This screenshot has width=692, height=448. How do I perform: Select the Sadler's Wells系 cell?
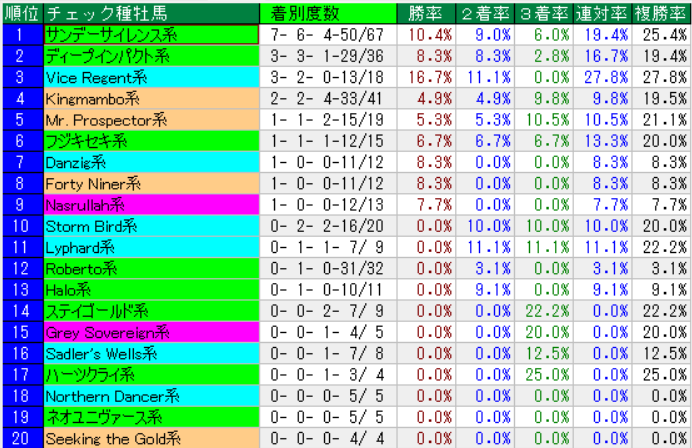click(151, 353)
